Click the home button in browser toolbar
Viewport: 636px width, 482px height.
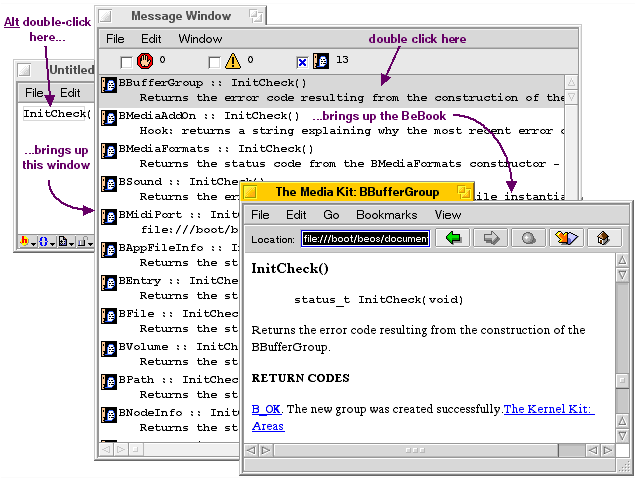click(x=604, y=238)
